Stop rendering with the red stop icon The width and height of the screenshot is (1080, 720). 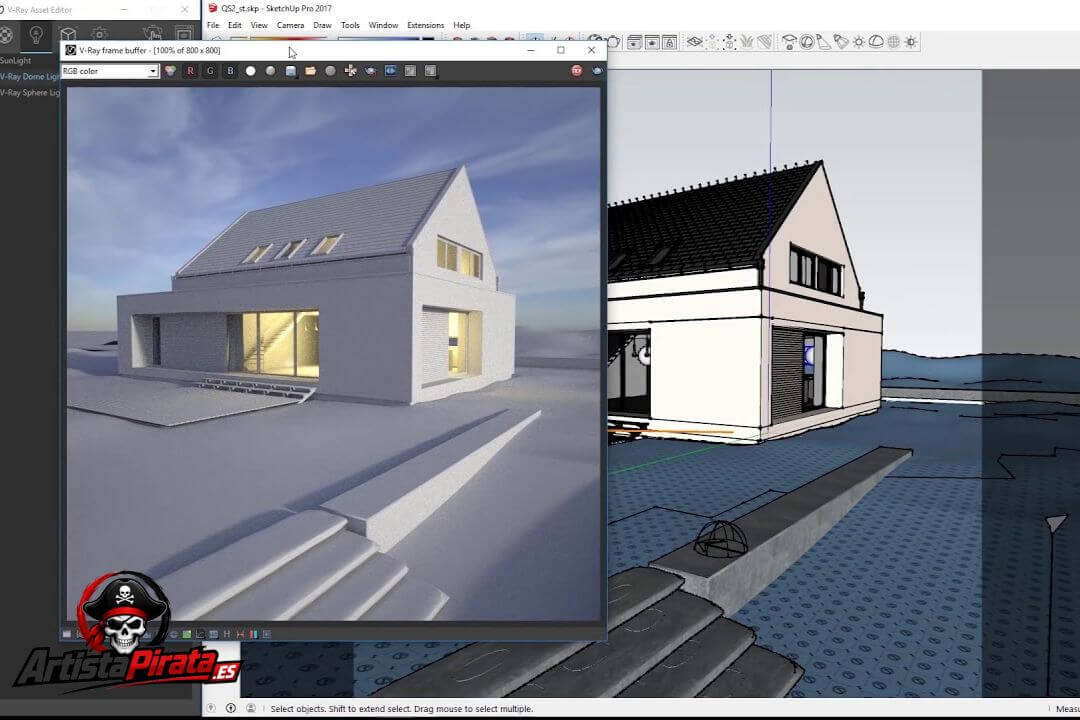click(577, 71)
